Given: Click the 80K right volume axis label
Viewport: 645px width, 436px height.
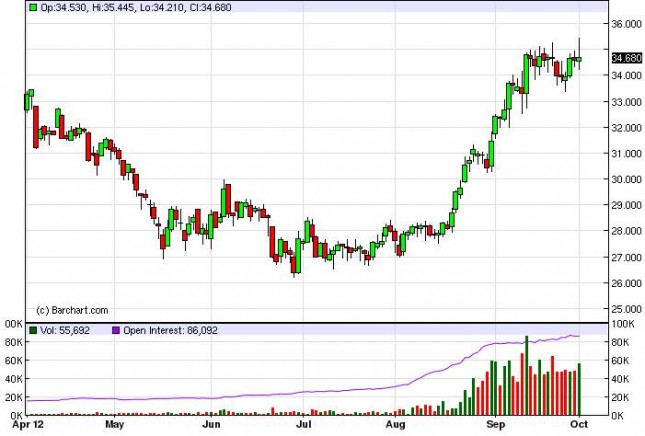Looking at the screenshot, I should 620,342.
